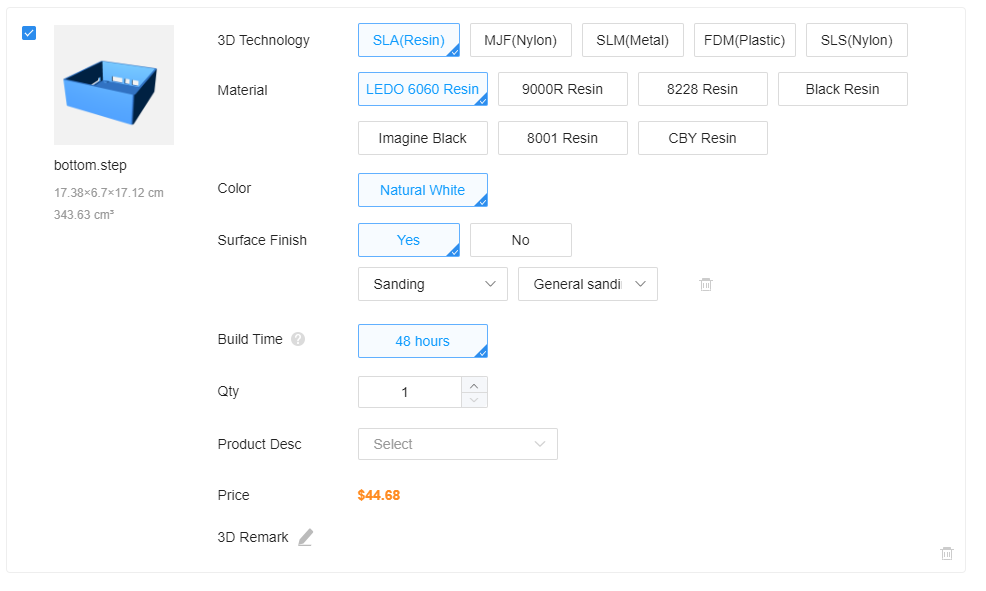Delete the sanding surface finish row
Screen dimensions: 986x591
[x=706, y=285]
